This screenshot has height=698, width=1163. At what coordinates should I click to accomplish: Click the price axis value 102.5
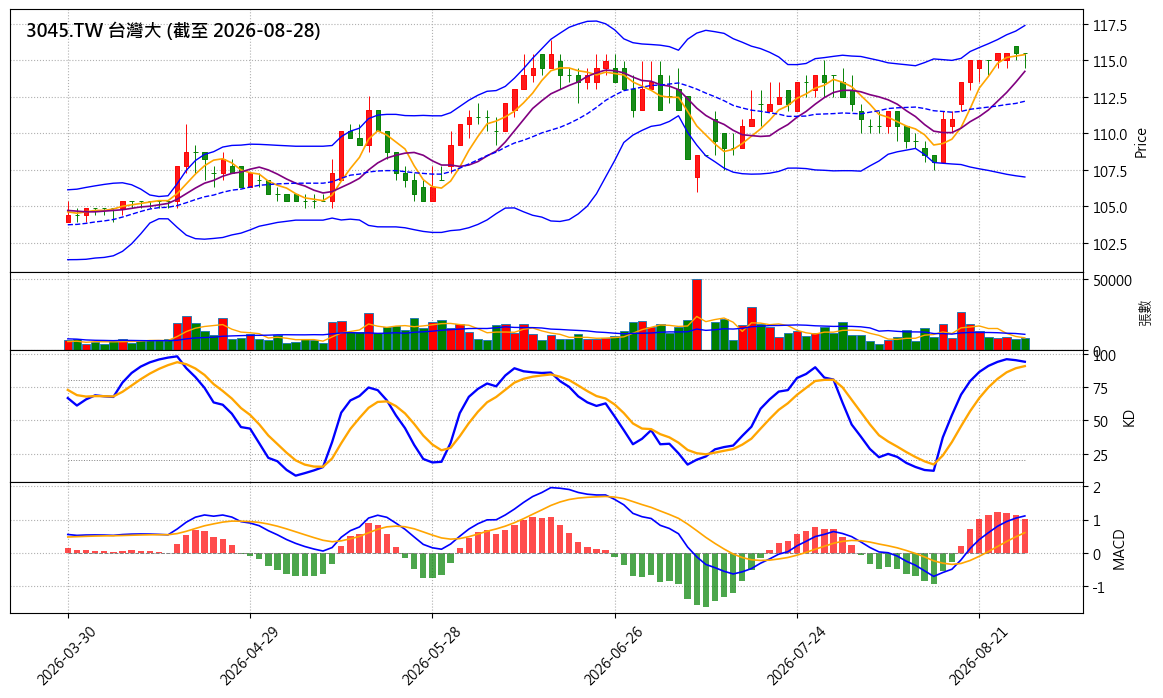click(x=1110, y=244)
